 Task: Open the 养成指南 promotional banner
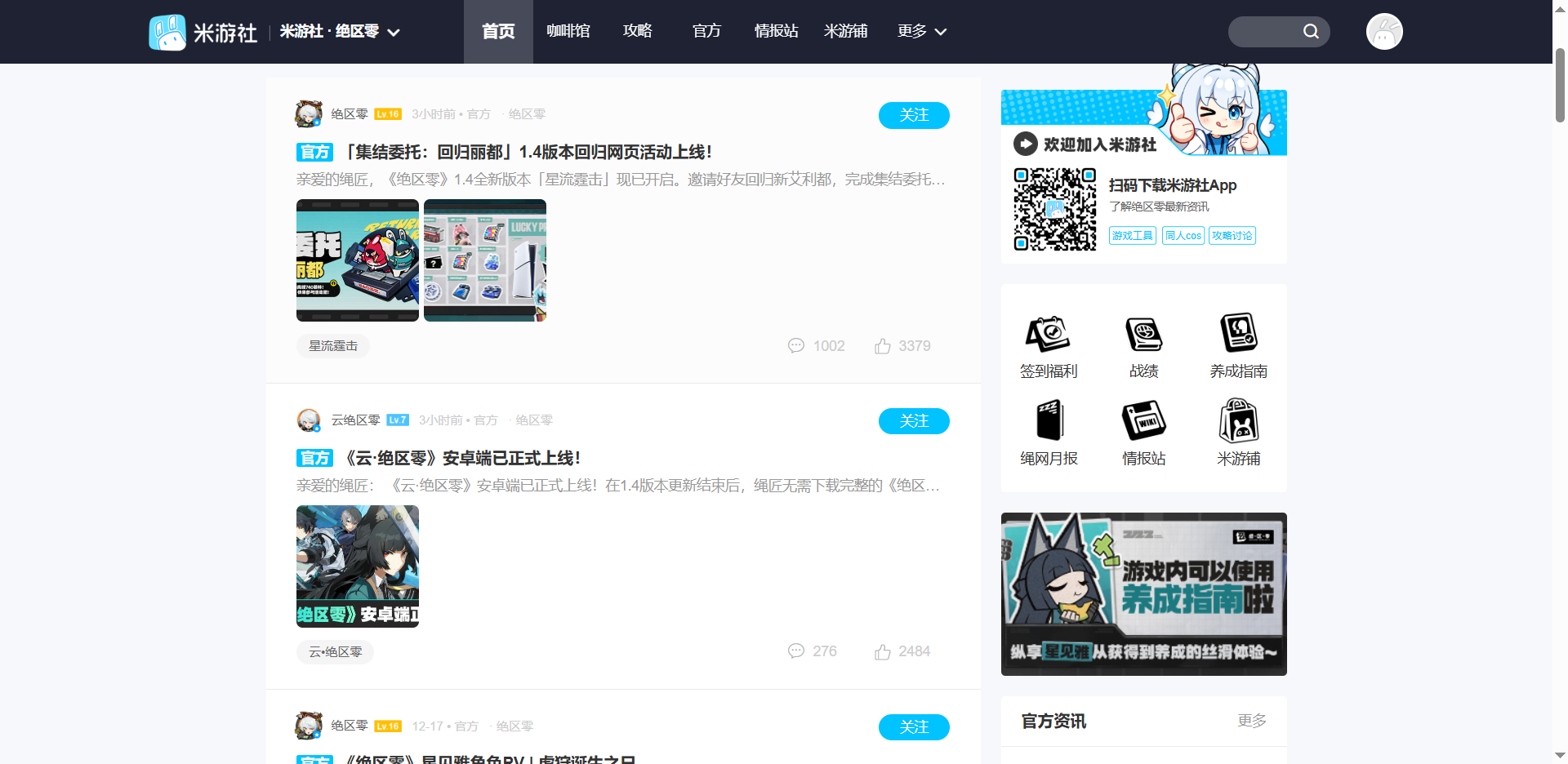pyautogui.click(x=1143, y=594)
